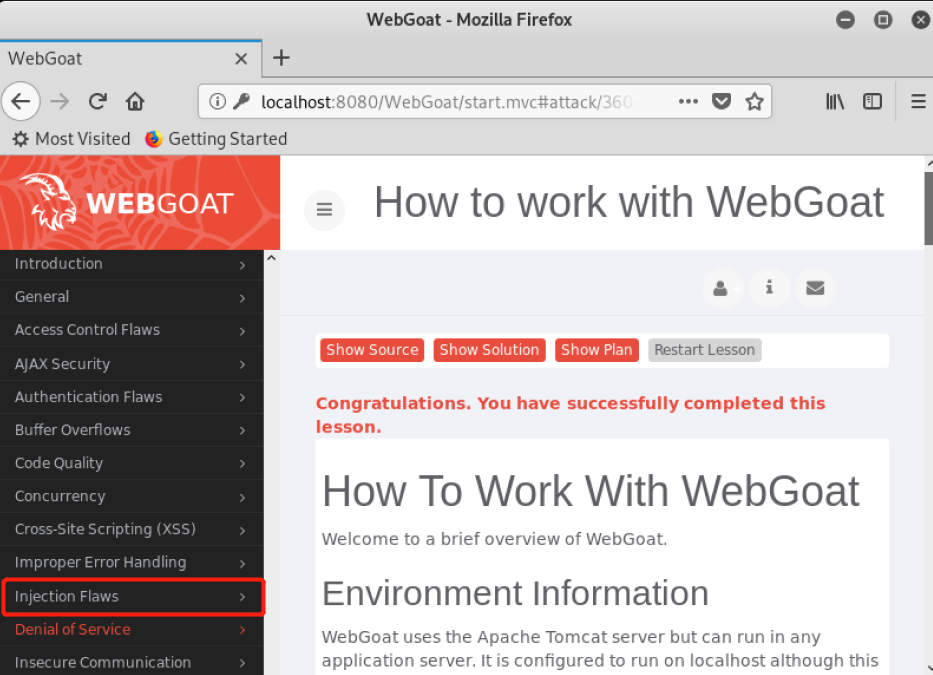The width and height of the screenshot is (933, 675).
Task: Open Code Quality category
Action: [x=132, y=463]
